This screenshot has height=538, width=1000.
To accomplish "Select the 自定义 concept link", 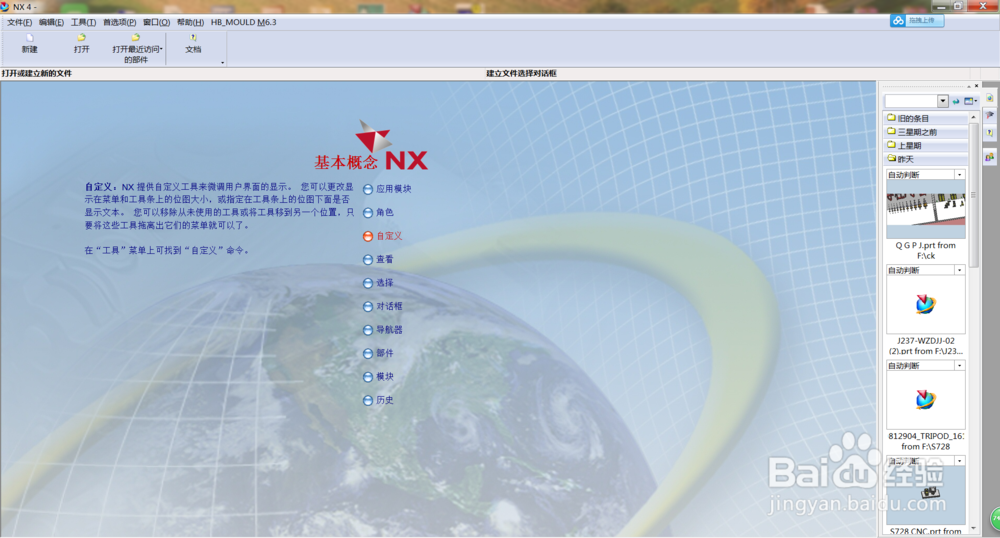I will pyautogui.click(x=383, y=236).
